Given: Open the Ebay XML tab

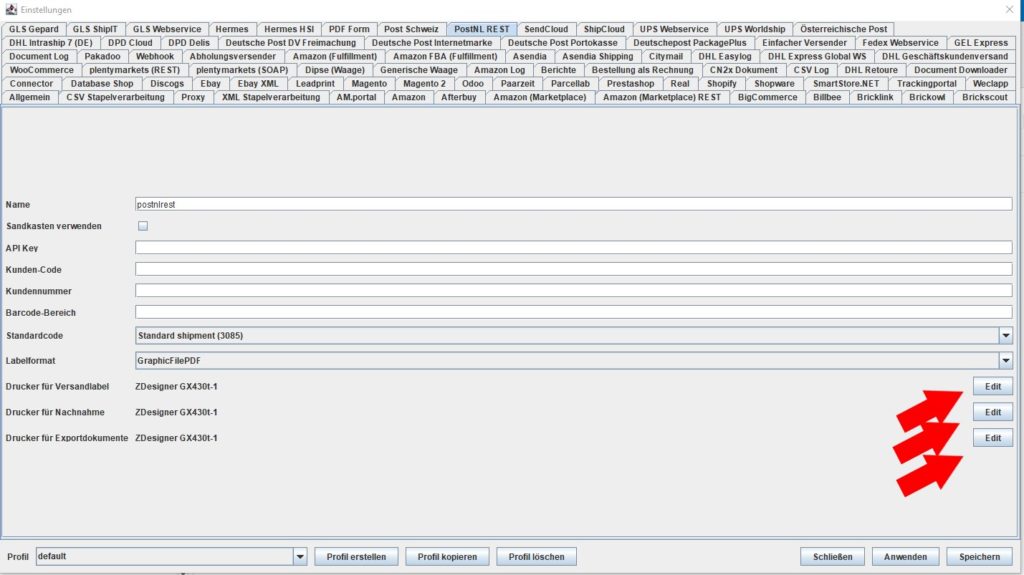Looking at the screenshot, I should [258, 84].
